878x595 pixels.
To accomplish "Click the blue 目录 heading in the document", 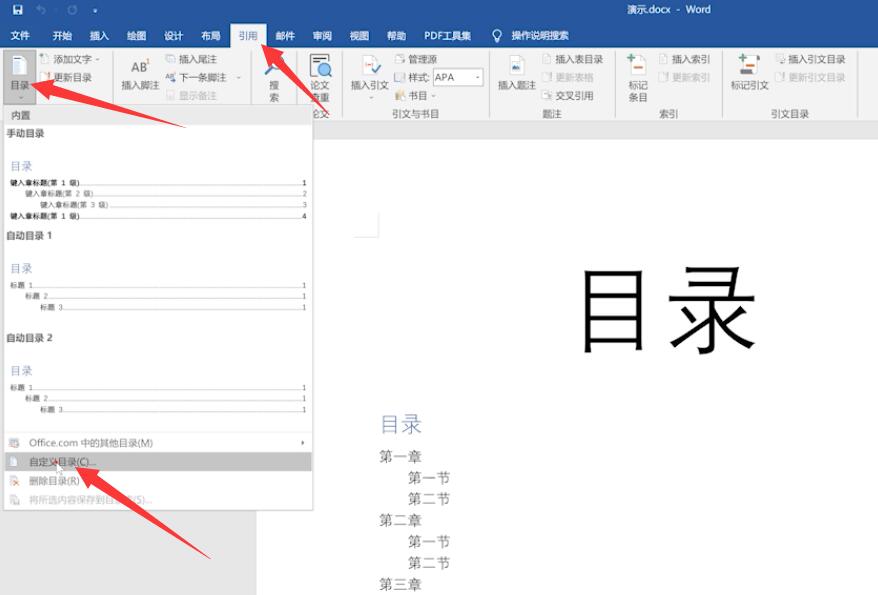I will coord(400,425).
